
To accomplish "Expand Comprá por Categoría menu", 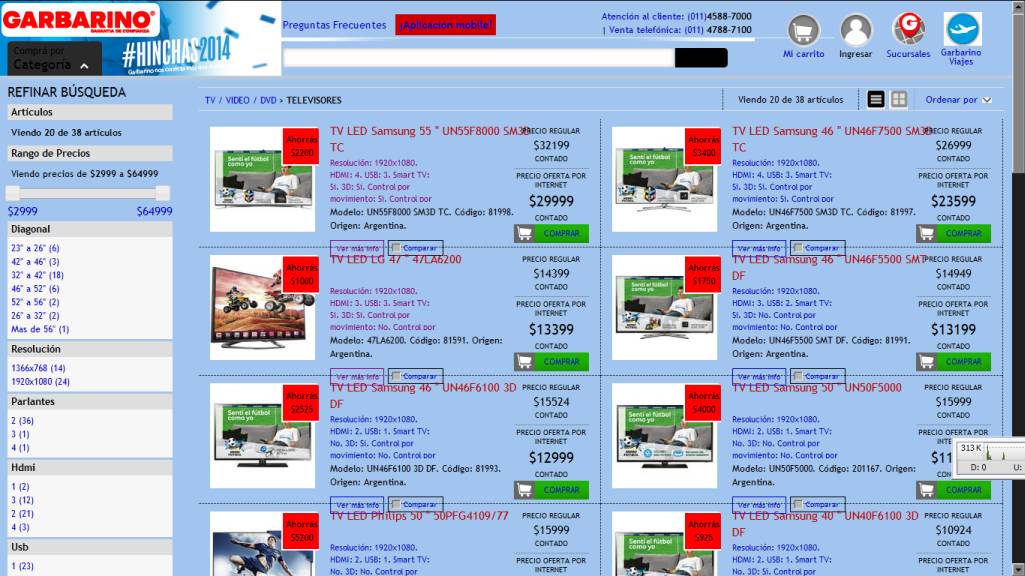I will point(55,59).
